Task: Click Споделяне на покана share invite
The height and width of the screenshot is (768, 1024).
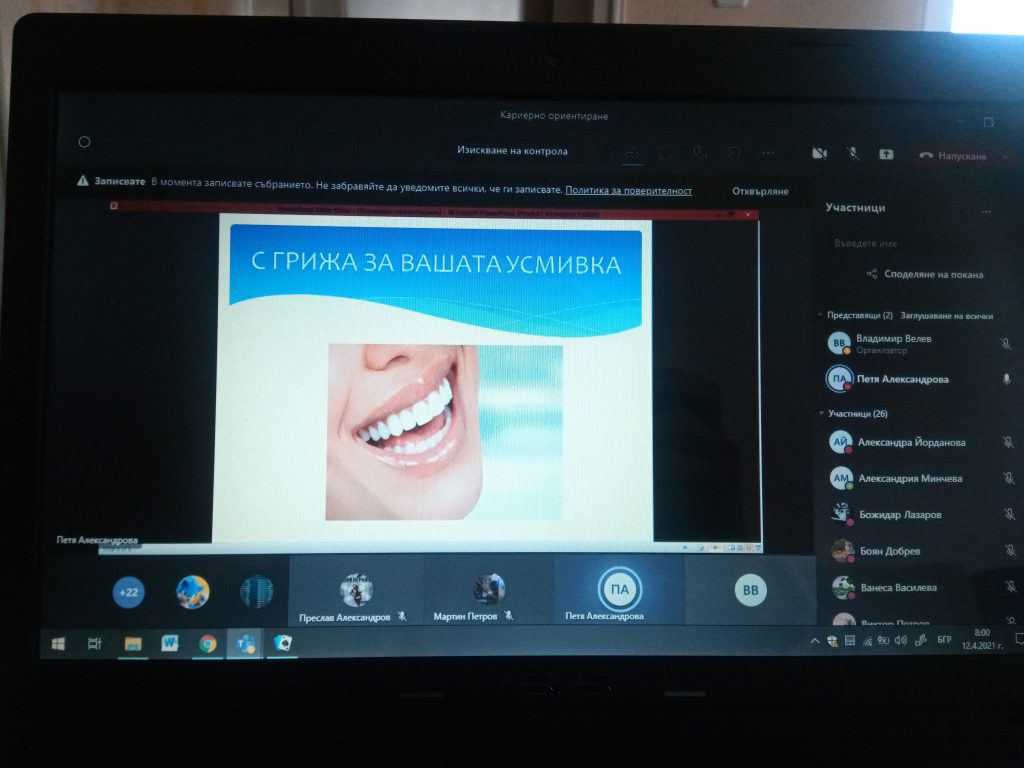Action: pos(925,274)
